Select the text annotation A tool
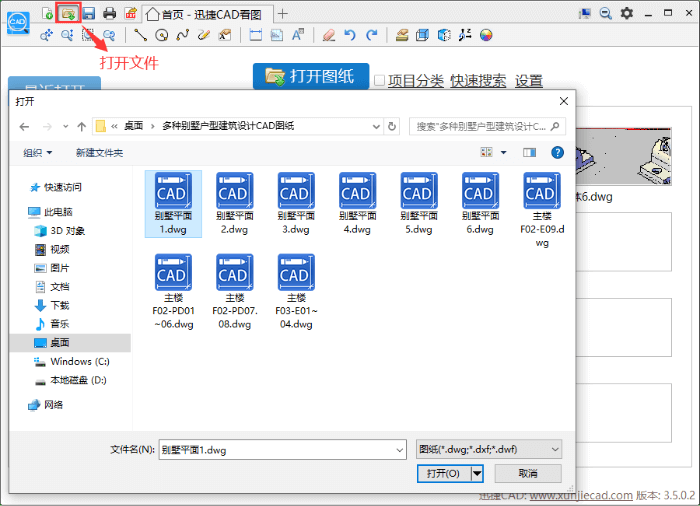The width and height of the screenshot is (700, 506). point(298,35)
